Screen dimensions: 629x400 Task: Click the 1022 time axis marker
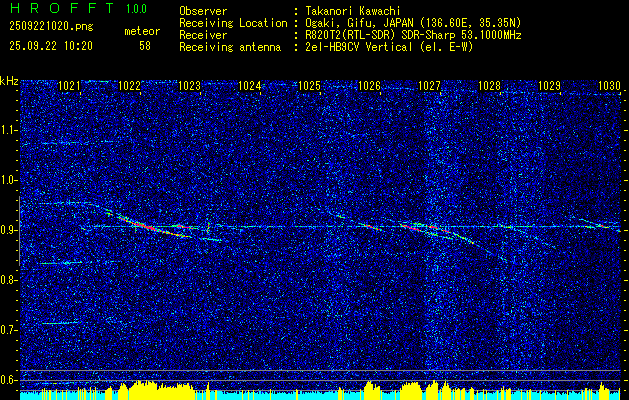130,85
